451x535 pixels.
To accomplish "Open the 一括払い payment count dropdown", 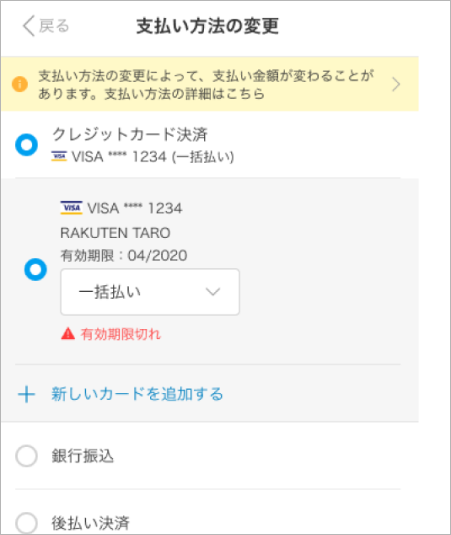I will coord(150,292).
